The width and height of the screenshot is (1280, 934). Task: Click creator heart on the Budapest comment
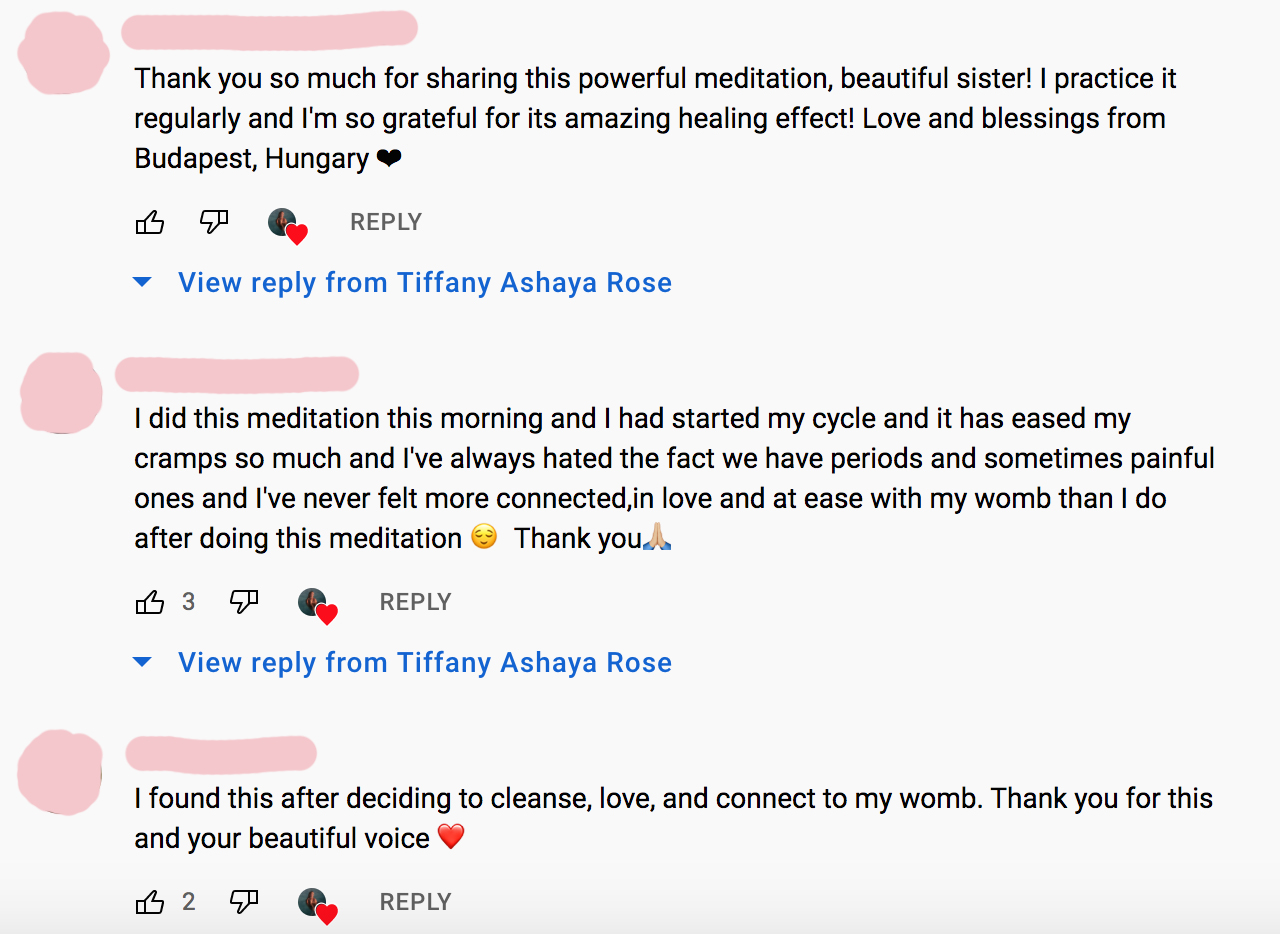coord(287,224)
